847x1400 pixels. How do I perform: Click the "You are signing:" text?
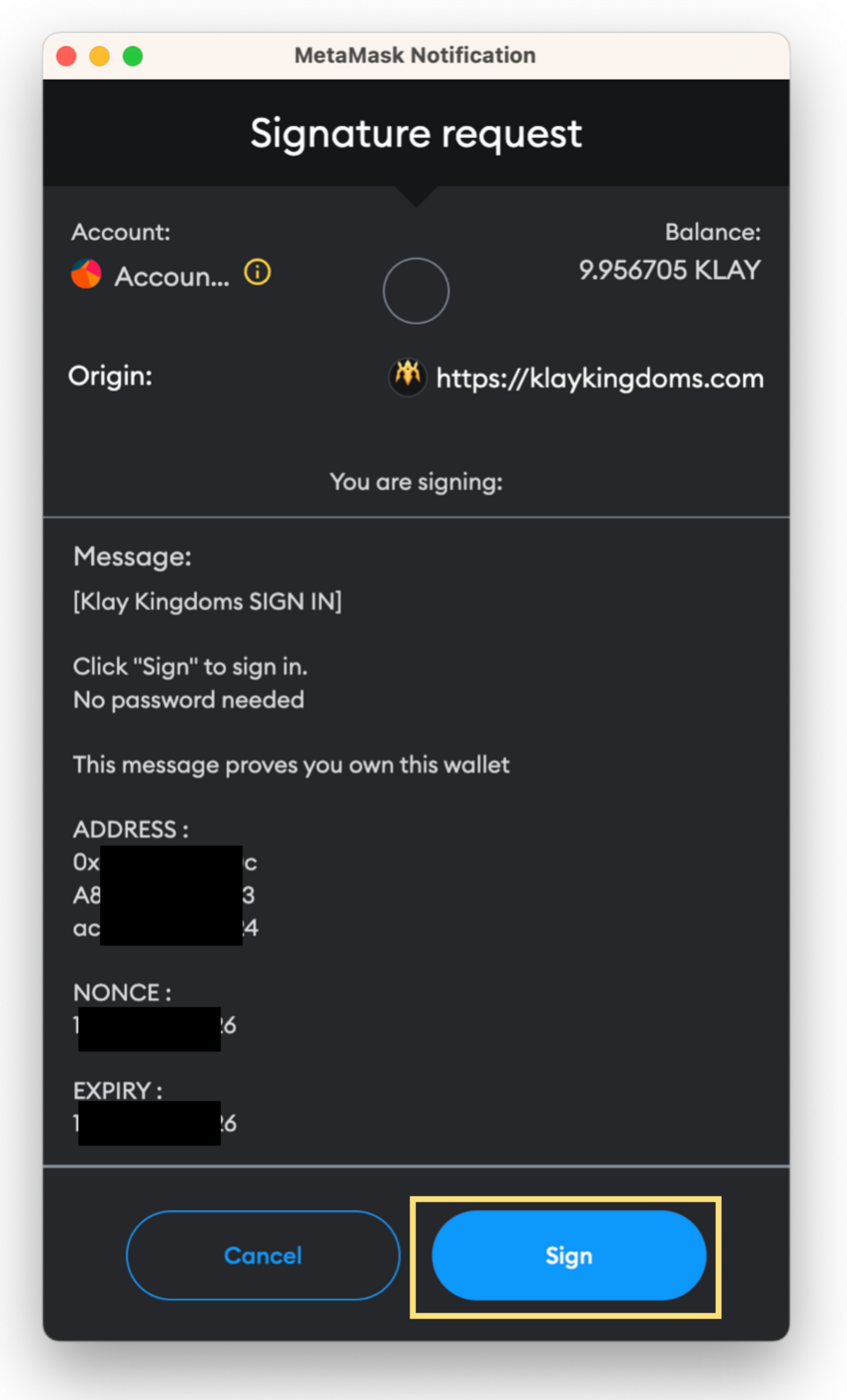(416, 482)
